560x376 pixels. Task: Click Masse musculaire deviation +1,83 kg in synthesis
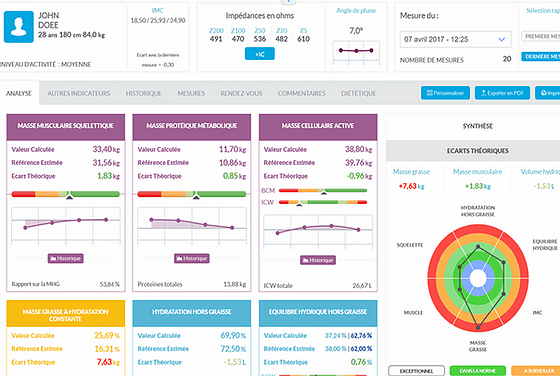[478, 186]
